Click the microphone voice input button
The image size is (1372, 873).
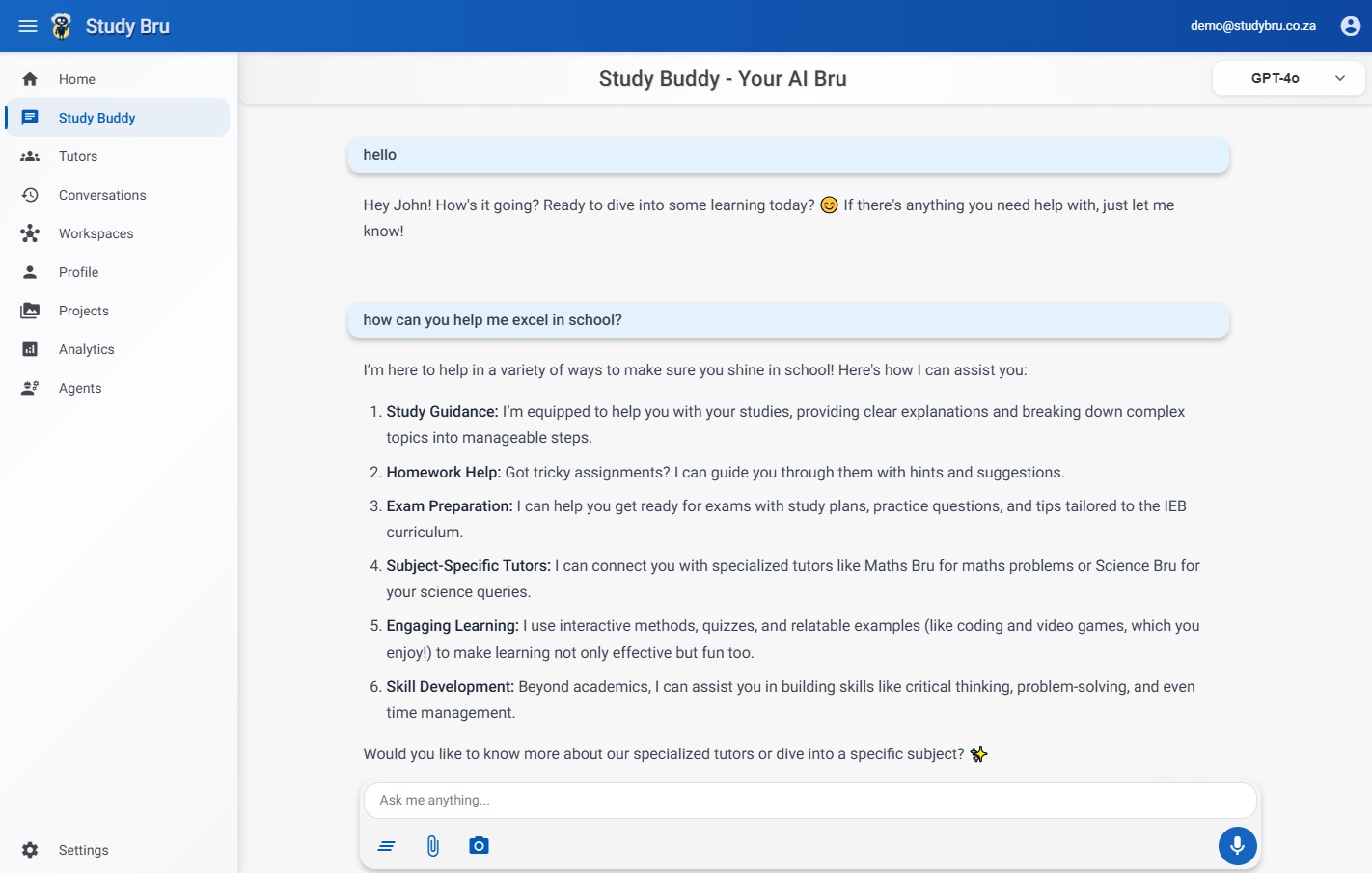click(1237, 846)
